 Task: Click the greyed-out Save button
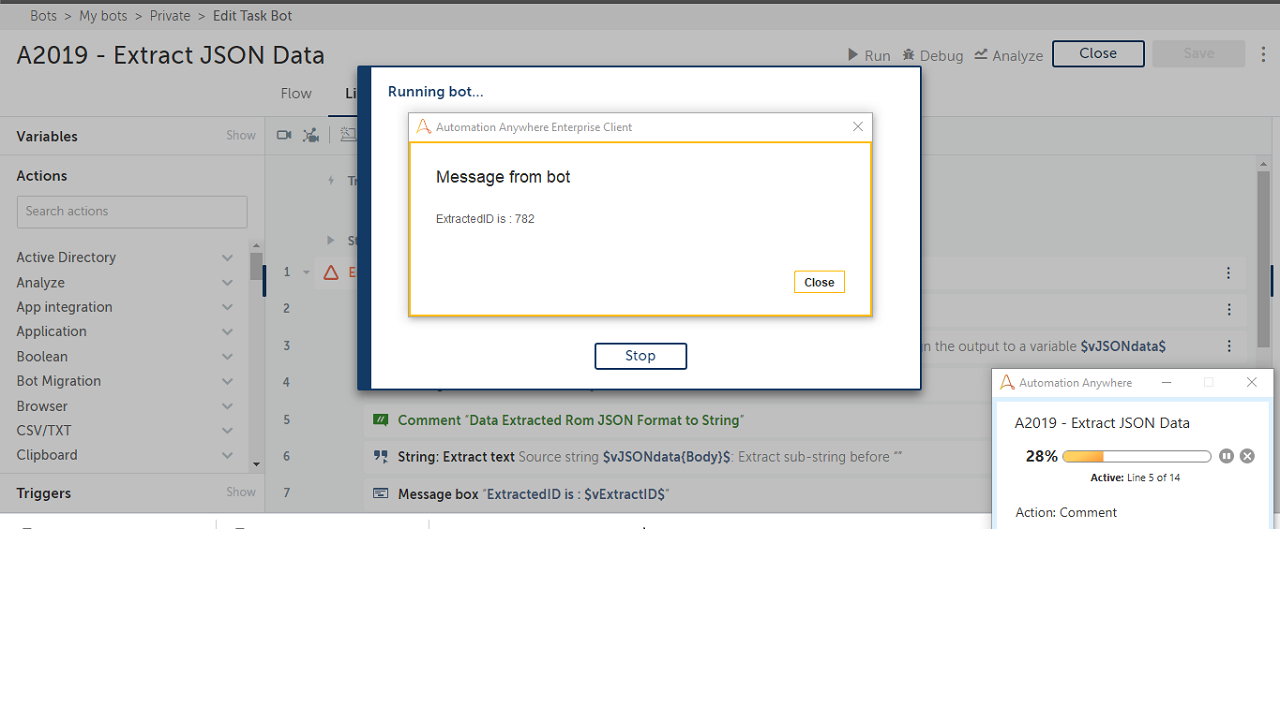pyautogui.click(x=1199, y=54)
